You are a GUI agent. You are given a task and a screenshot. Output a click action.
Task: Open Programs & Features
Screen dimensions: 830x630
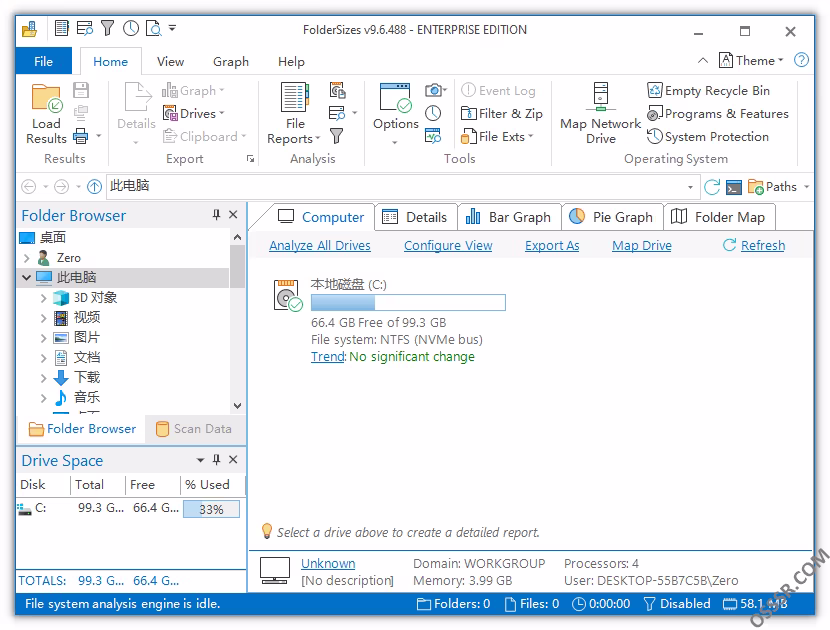[x=718, y=113]
